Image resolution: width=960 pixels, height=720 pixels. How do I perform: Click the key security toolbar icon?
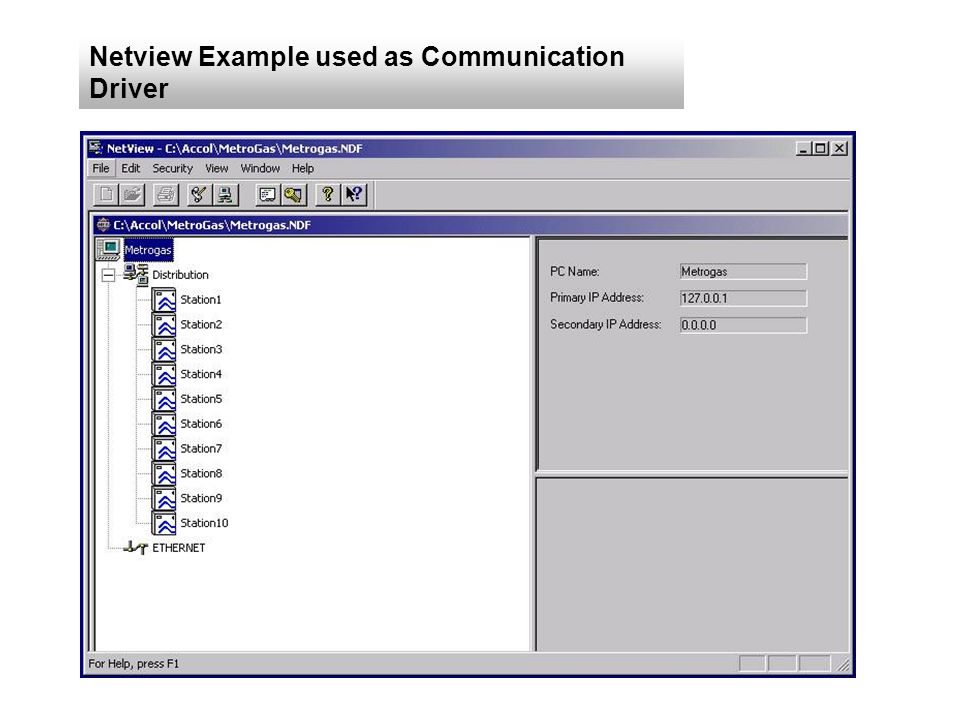pyautogui.click(x=294, y=195)
